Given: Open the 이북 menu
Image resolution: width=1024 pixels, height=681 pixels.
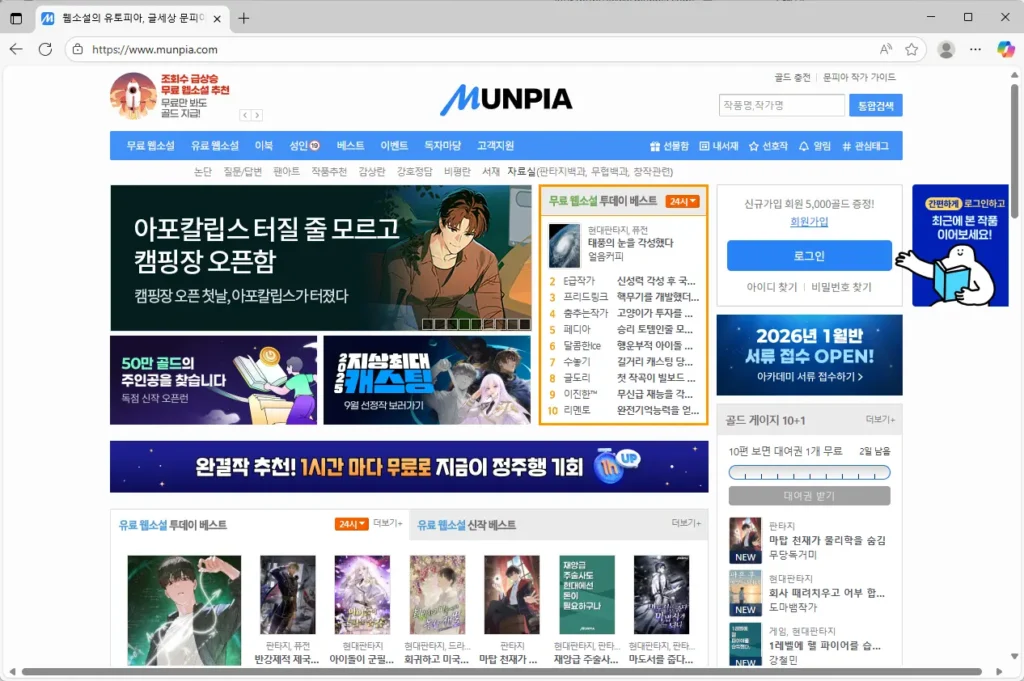Looking at the screenshot, I should [264, 146].
